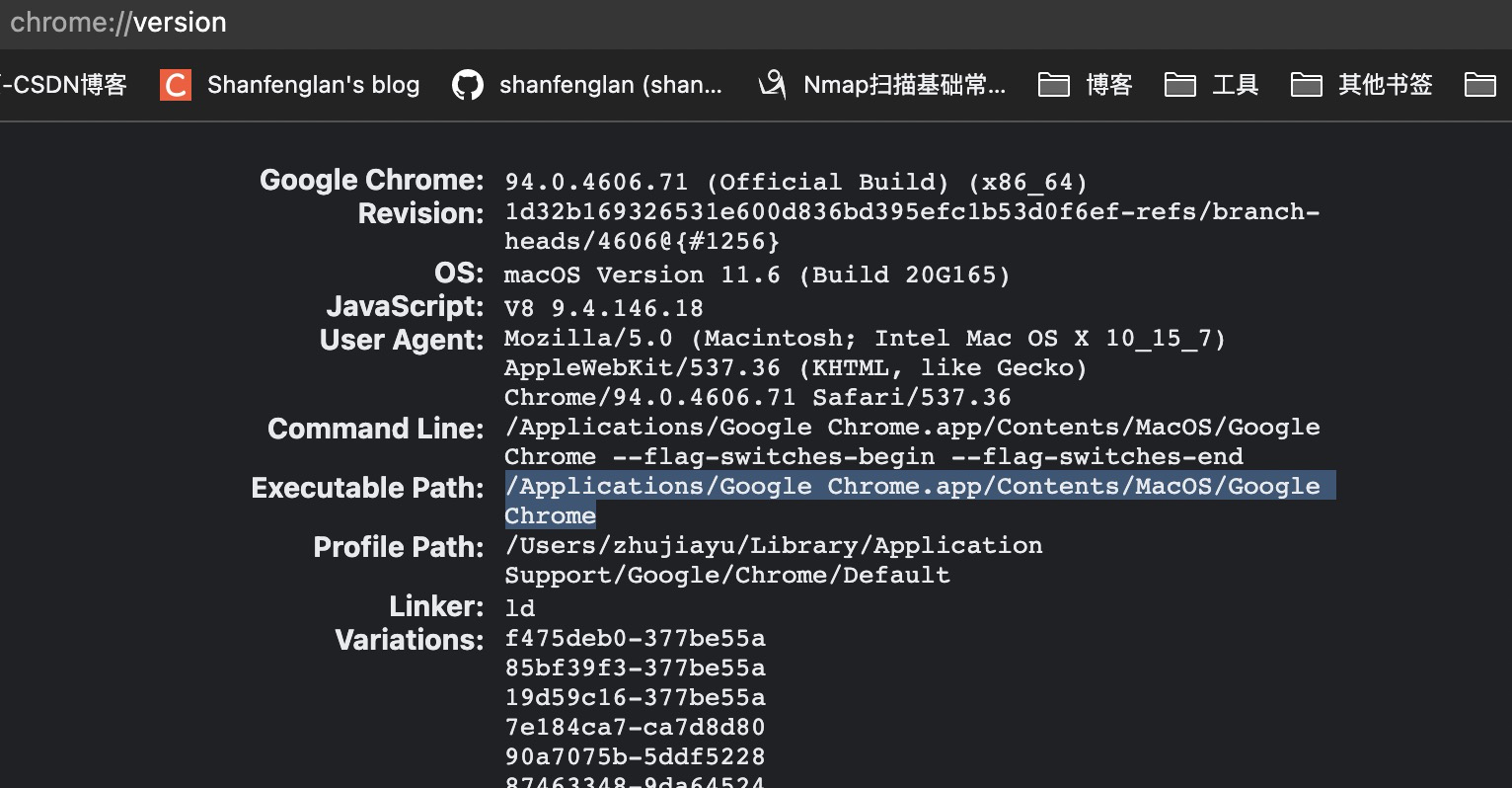The image size is (1512, 788).
Task: Click the folder icon beside 工具
Action: coord(1180,85)
